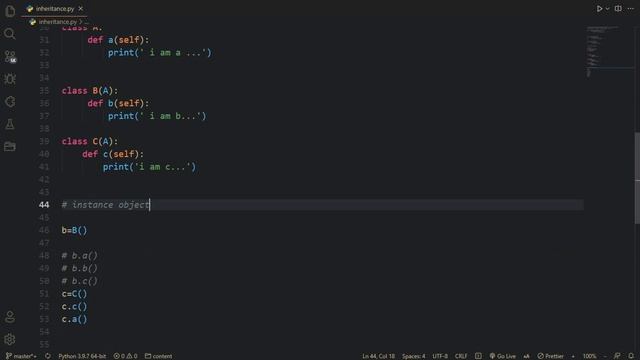
Task: Open the folder project manager icon
Action: click(10, 147)
